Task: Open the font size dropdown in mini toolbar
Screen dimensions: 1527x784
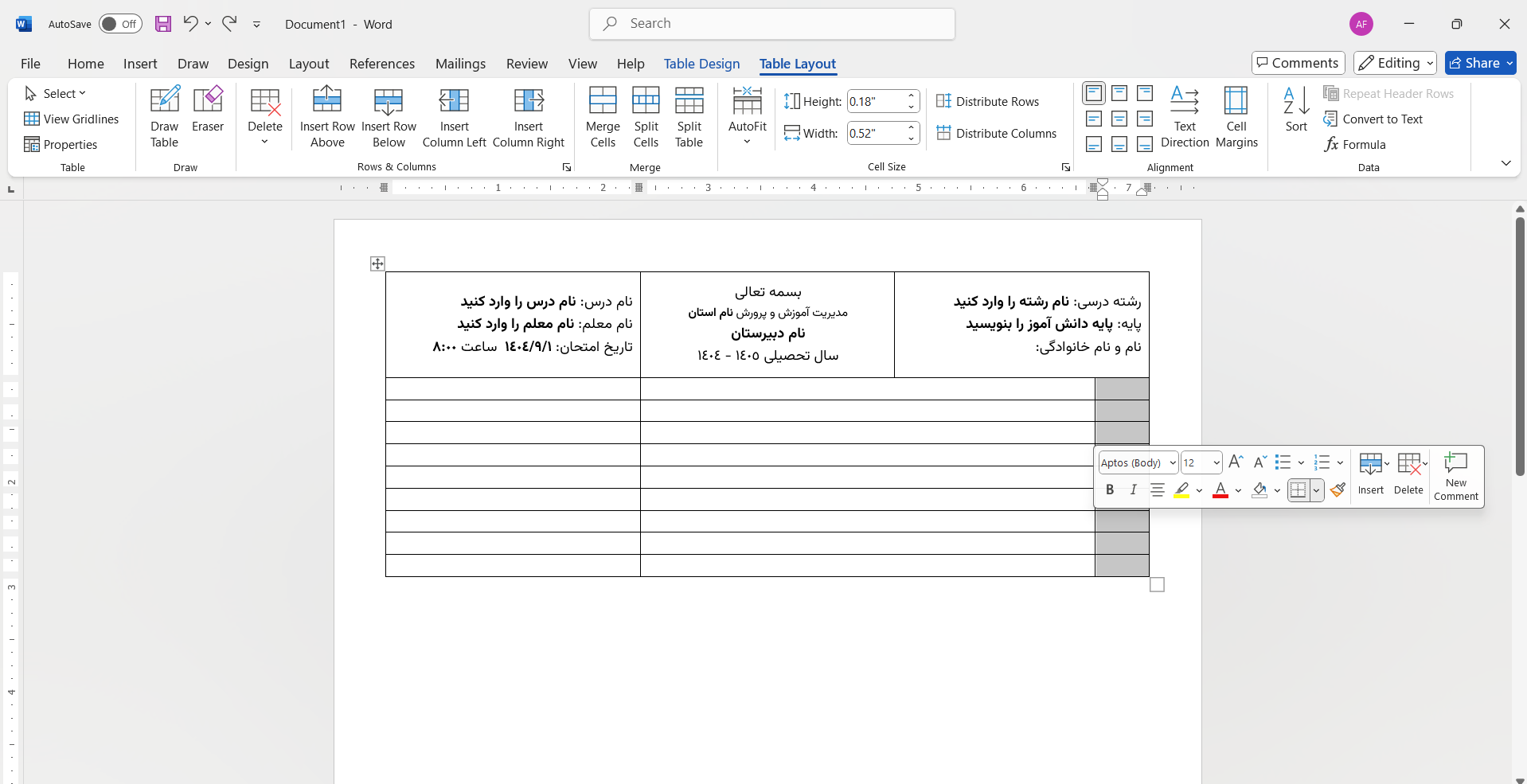Action: pyautogui.click(x=1217, y=462)
